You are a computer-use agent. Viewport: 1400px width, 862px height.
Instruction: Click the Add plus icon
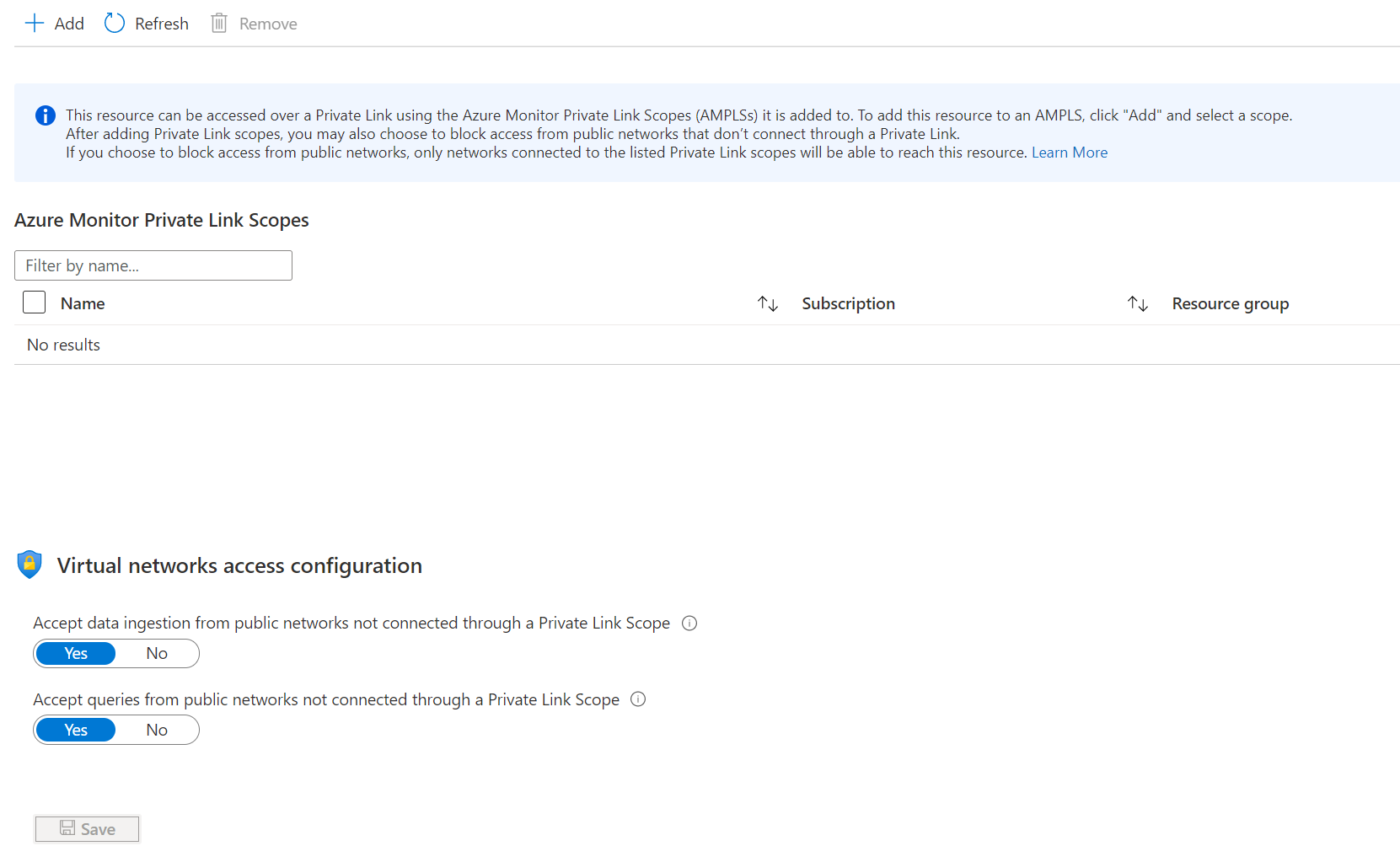tap(35, 24)
